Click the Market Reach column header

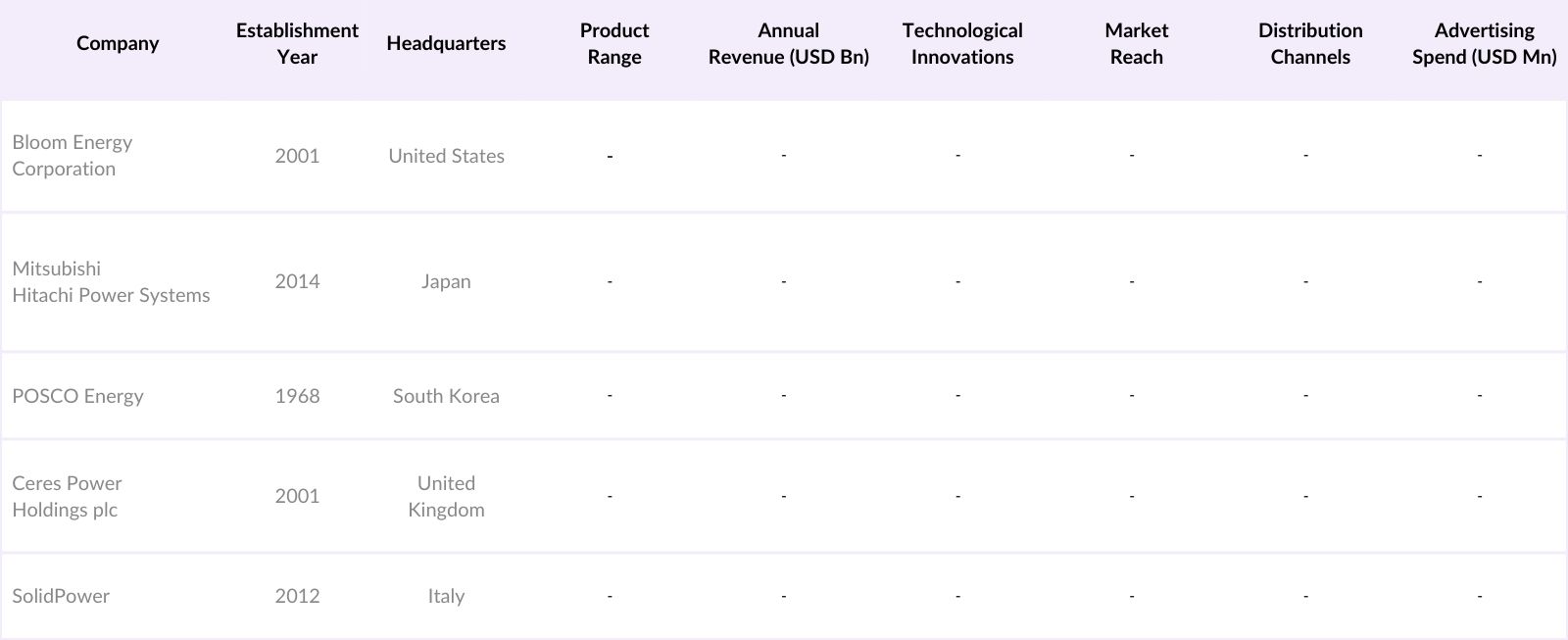(1136, 43)
